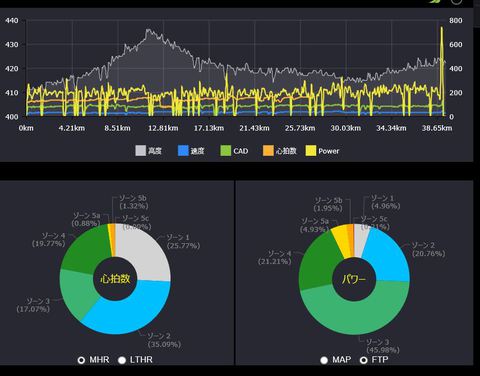Click the light blue power zone 2 slice
This screenshot has width=480, height=376.
(x=388, y=255)
